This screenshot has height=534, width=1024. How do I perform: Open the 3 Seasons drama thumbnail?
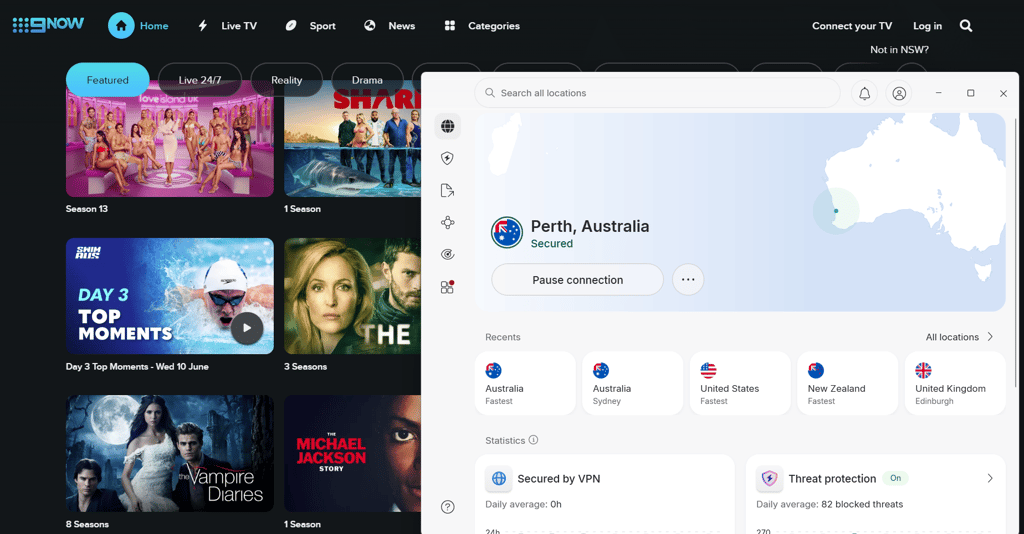(353, 296)
